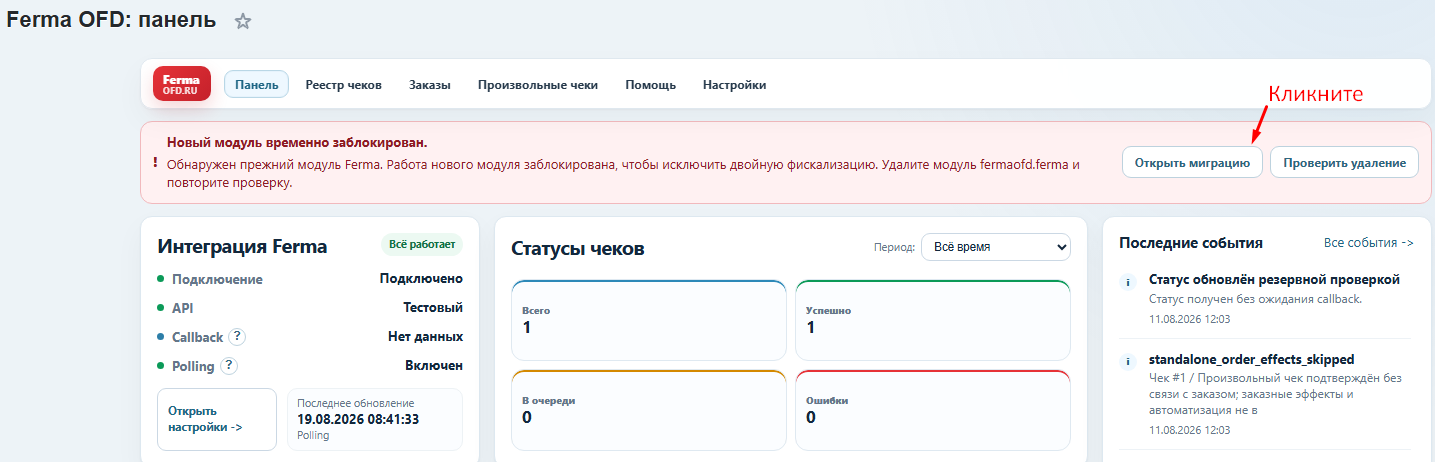This screenshot has height=462, width=1435.
Task: Switch to Реестр чеков tab
Action: 343,85
